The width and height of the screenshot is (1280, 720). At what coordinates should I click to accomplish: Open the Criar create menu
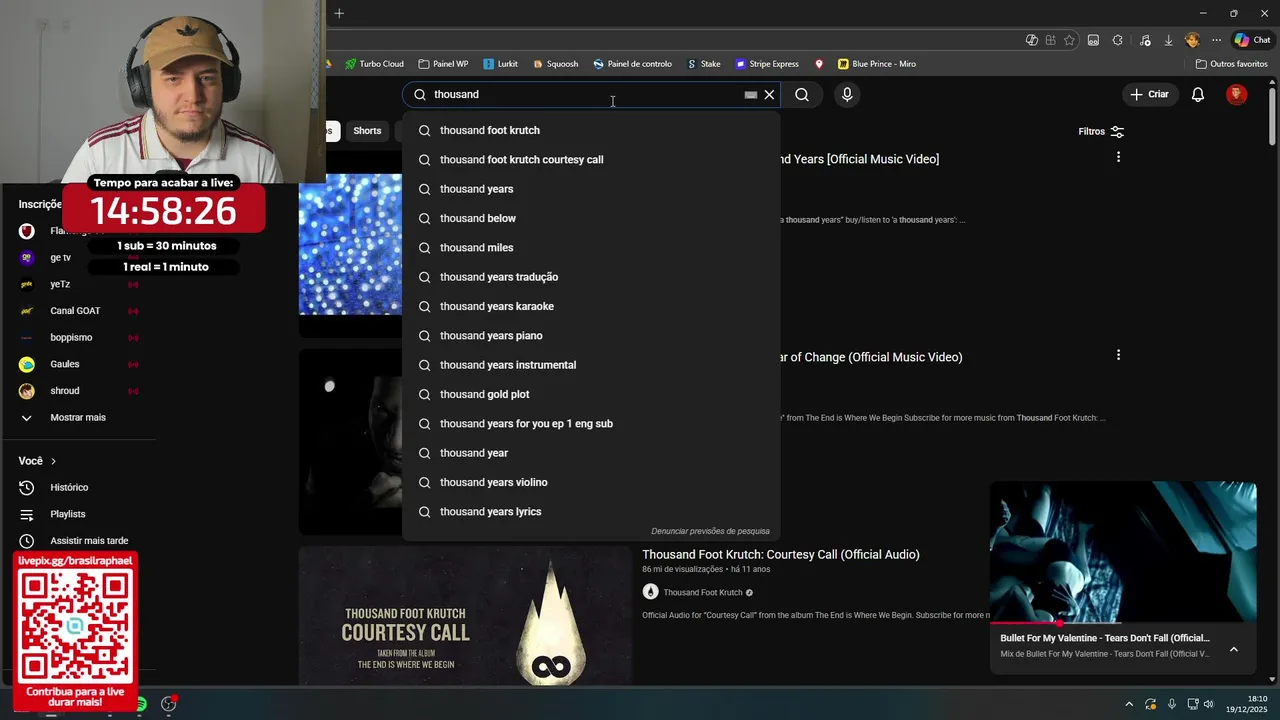tap(1149, 94)
